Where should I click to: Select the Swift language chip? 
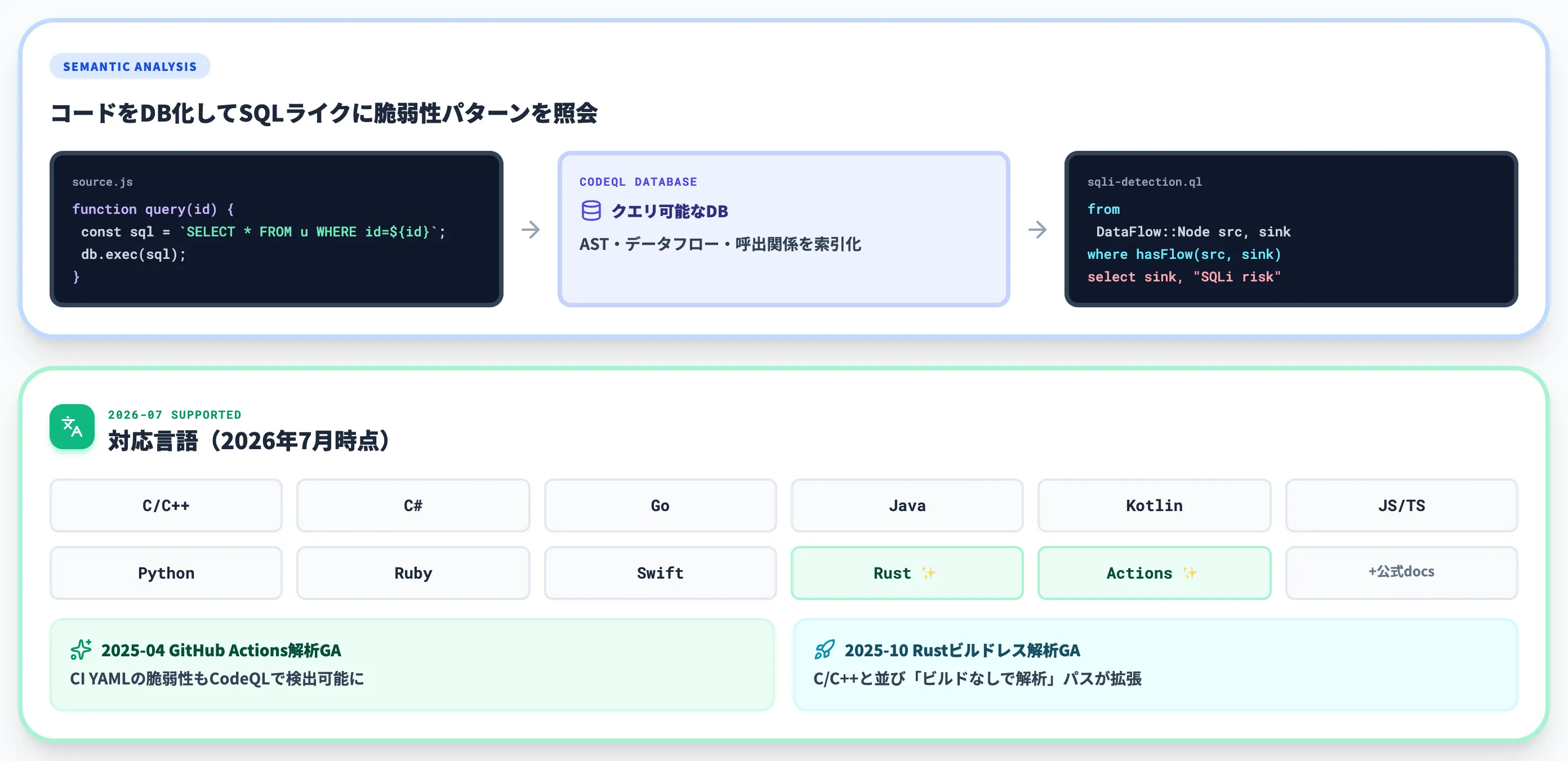click(x=661, y=573)
